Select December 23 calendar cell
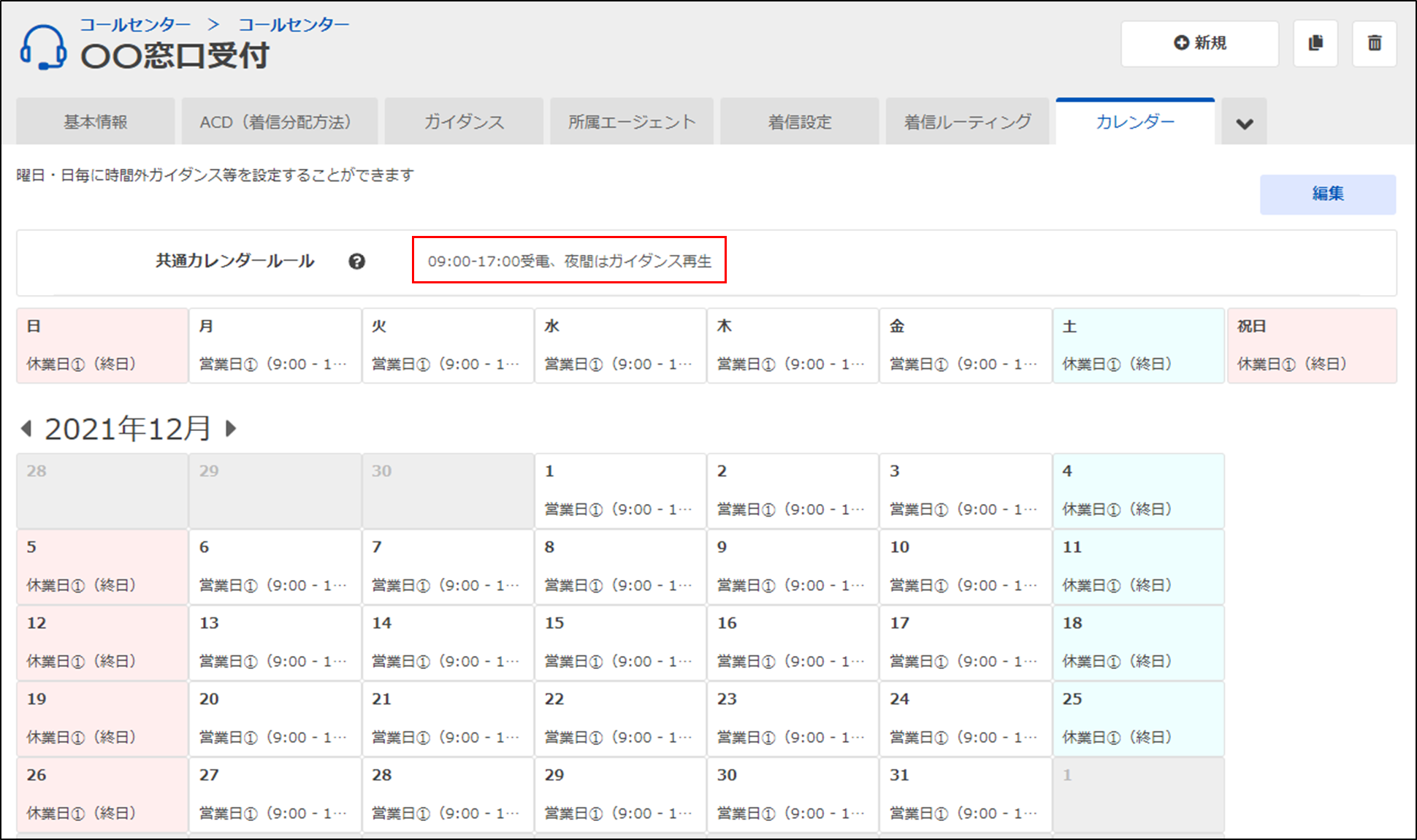 (793, 719)
